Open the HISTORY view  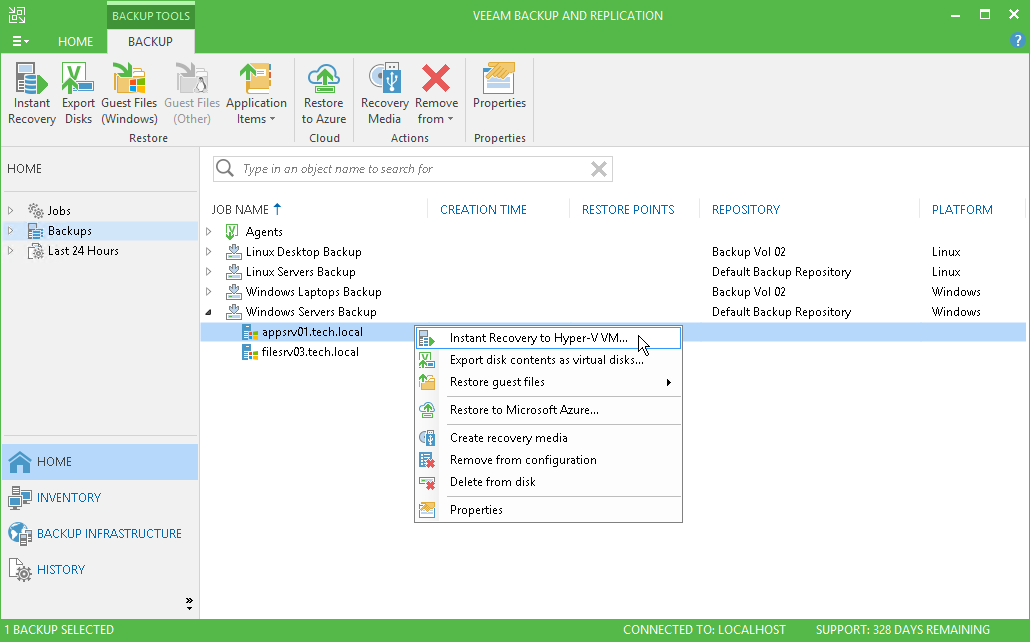tap(100, 569)
